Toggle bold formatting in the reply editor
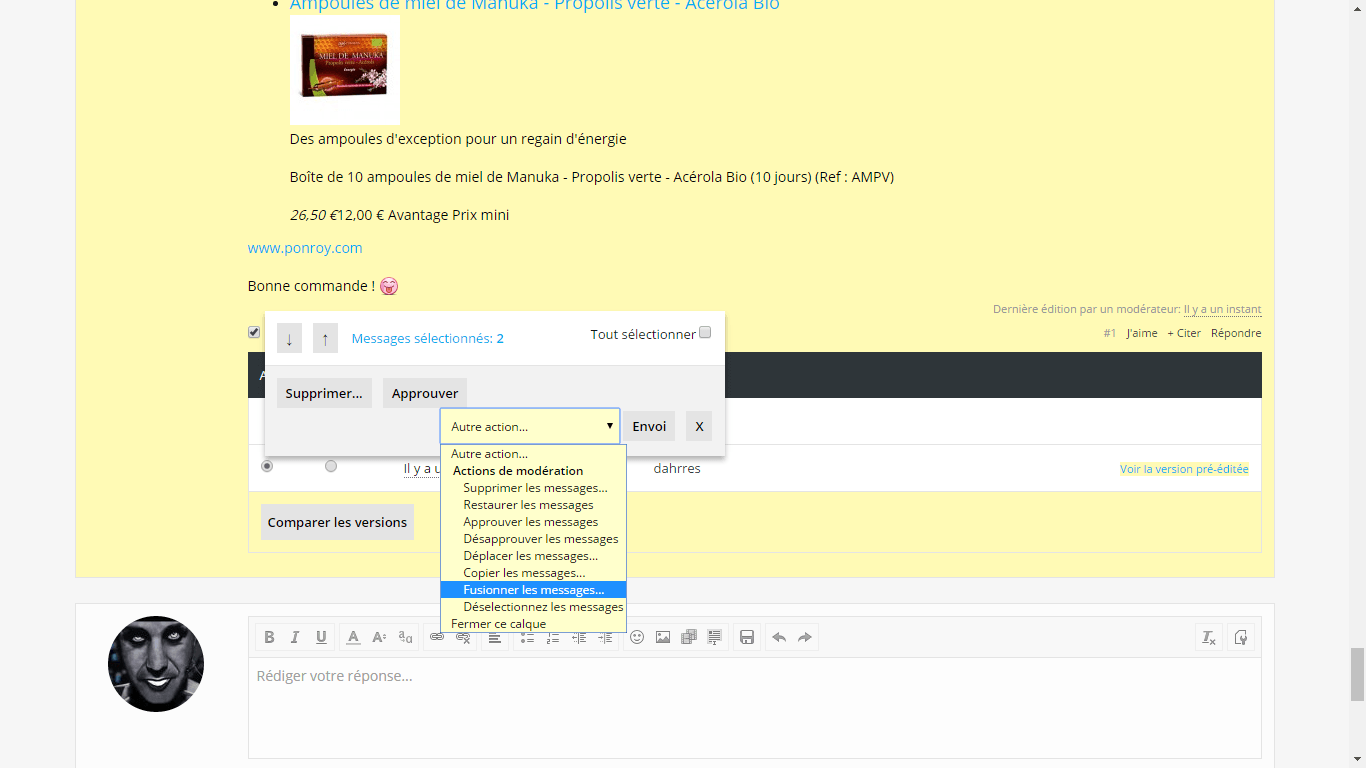Image resolution: width=1366 pixels, height=768 pixels. click(269, 637)
